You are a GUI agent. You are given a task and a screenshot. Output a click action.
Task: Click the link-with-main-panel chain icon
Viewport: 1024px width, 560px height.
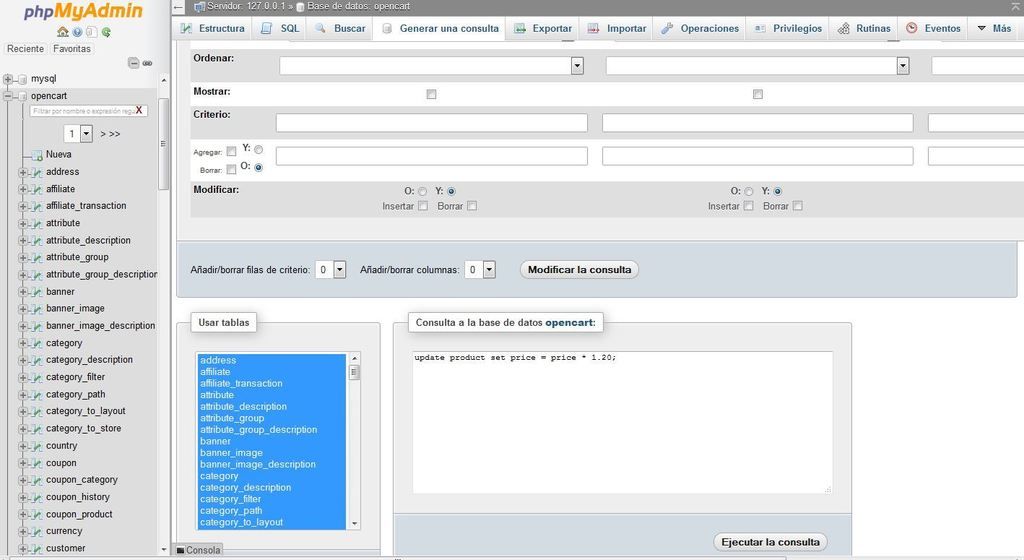[x=148, y=63]
